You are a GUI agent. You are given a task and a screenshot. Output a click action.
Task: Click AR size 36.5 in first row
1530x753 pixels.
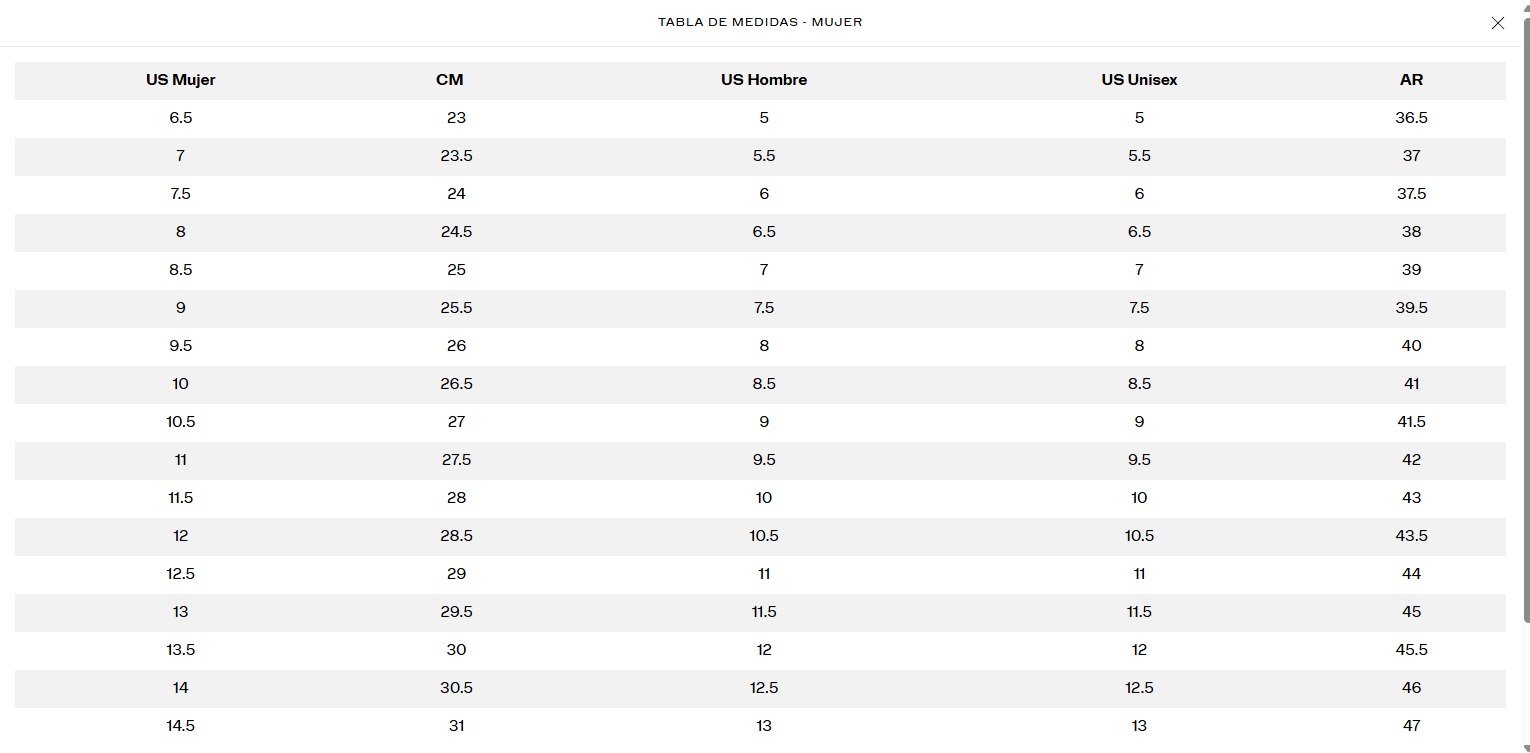1411,118
